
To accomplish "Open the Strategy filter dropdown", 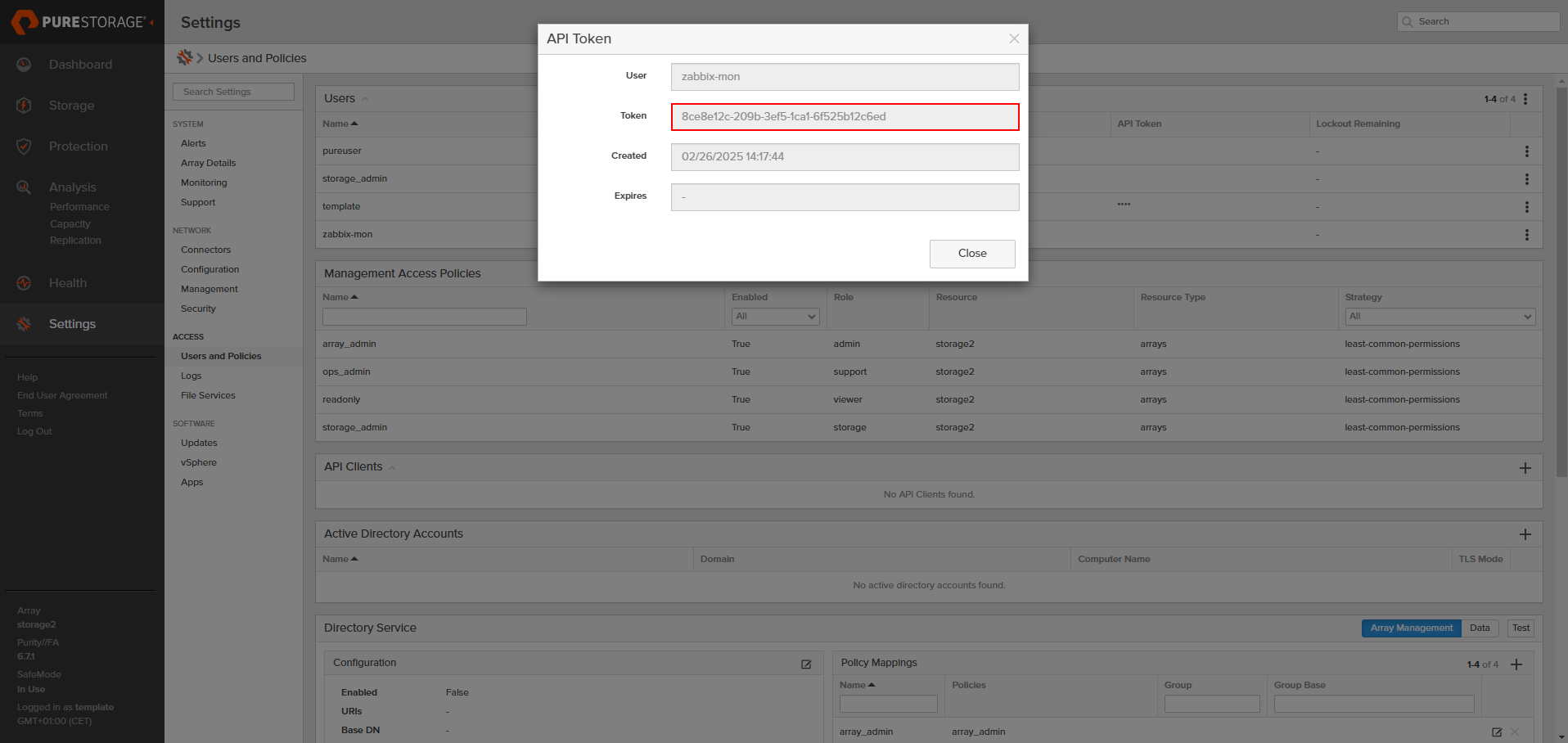I will (1440, 317).
